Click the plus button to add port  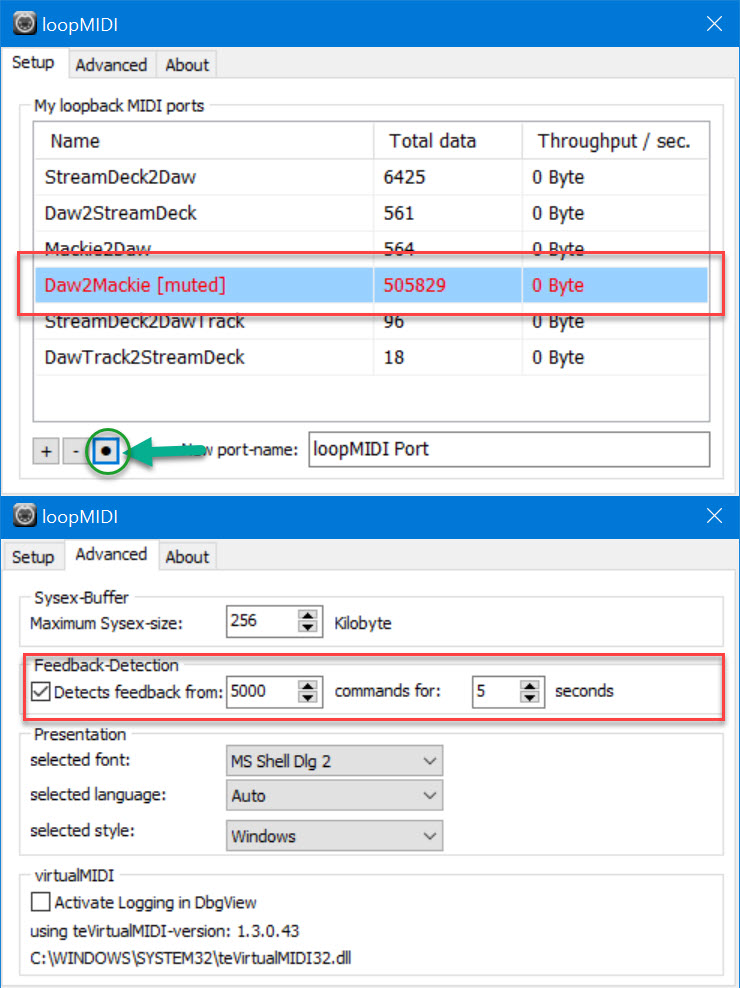pyautogui.click(x=46, y=451)
